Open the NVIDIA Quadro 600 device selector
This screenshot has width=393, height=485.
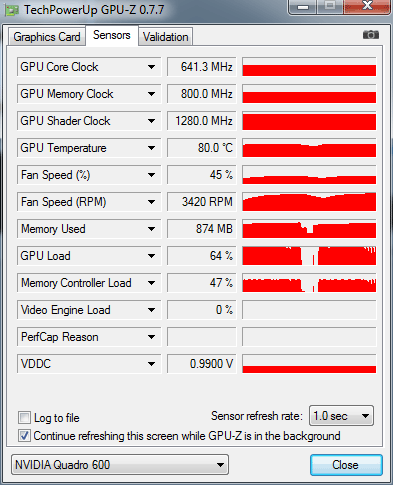click(120, 464)
